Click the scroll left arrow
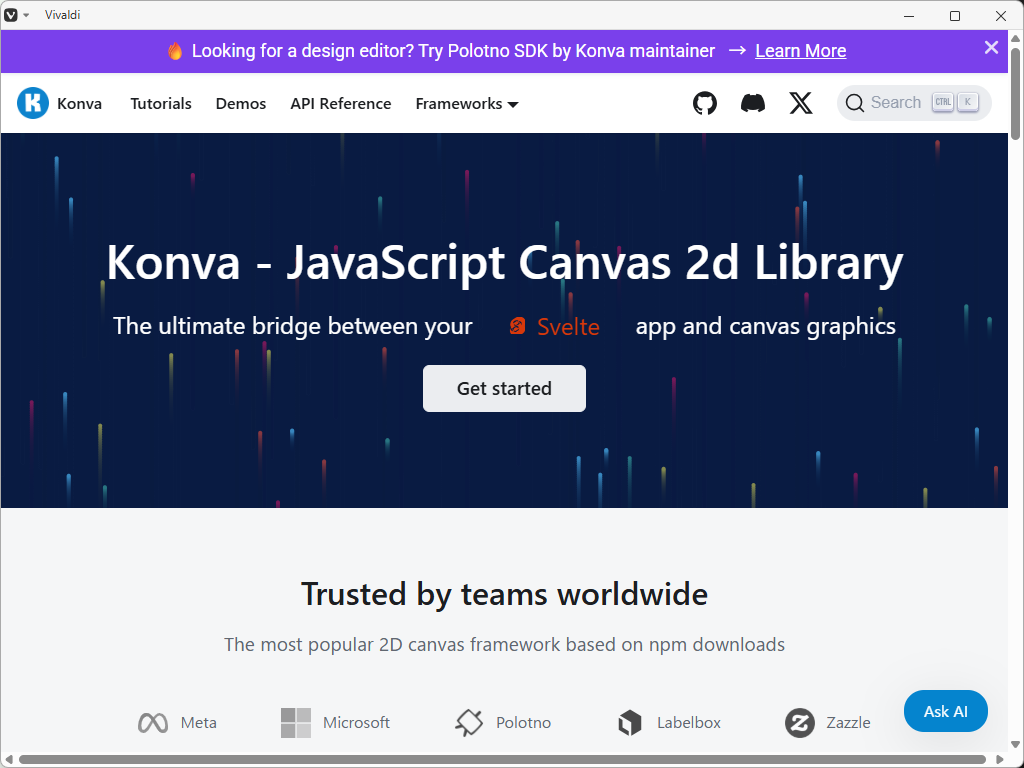The width and height of the screenshot is (1024, 768). click(8, 760)
